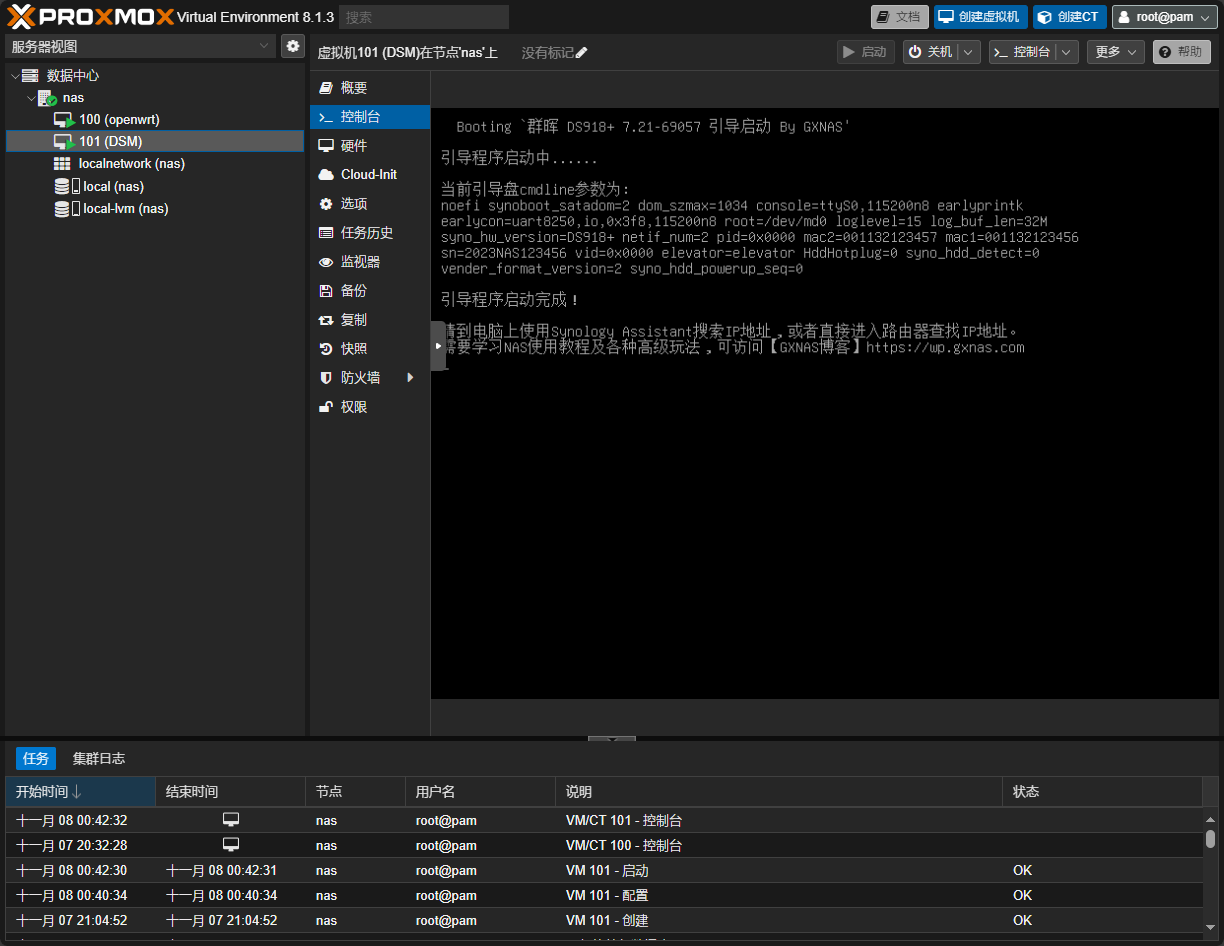Click the pencil icon to edit tags
Viewport: 1224px width, 946px height.
582,53
